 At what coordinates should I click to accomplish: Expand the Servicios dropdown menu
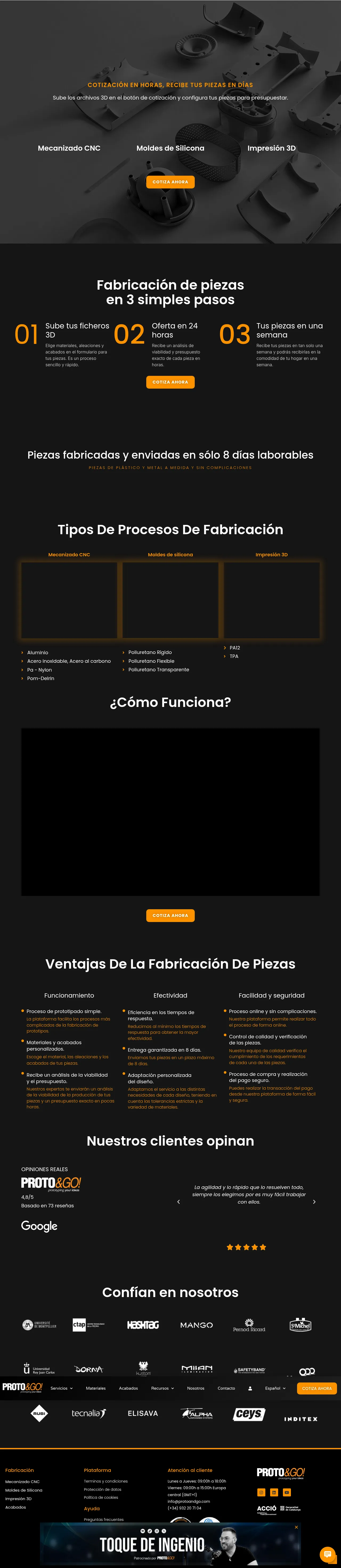pos(61,1388)
